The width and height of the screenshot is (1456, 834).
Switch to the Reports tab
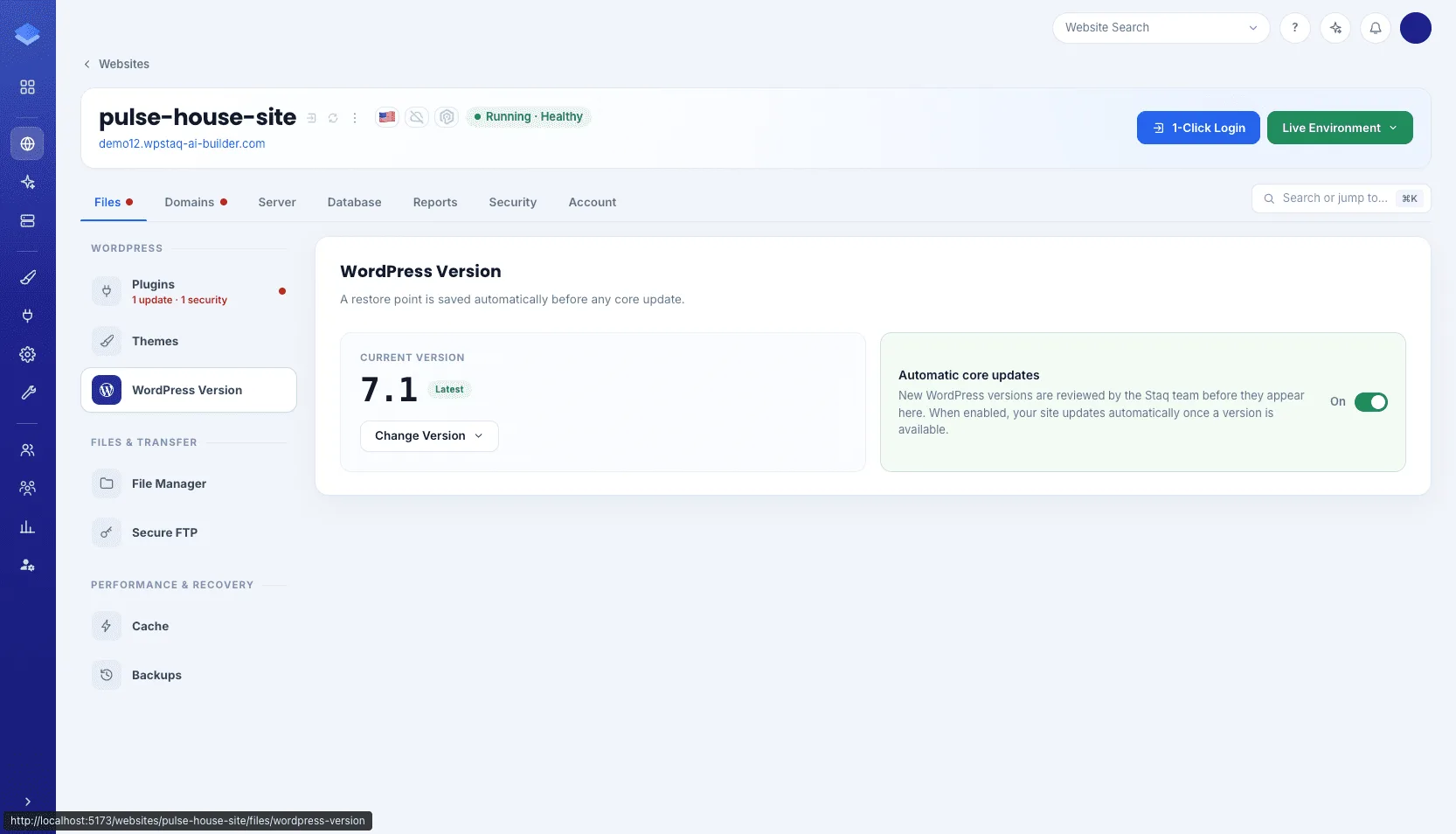[434, 202]
